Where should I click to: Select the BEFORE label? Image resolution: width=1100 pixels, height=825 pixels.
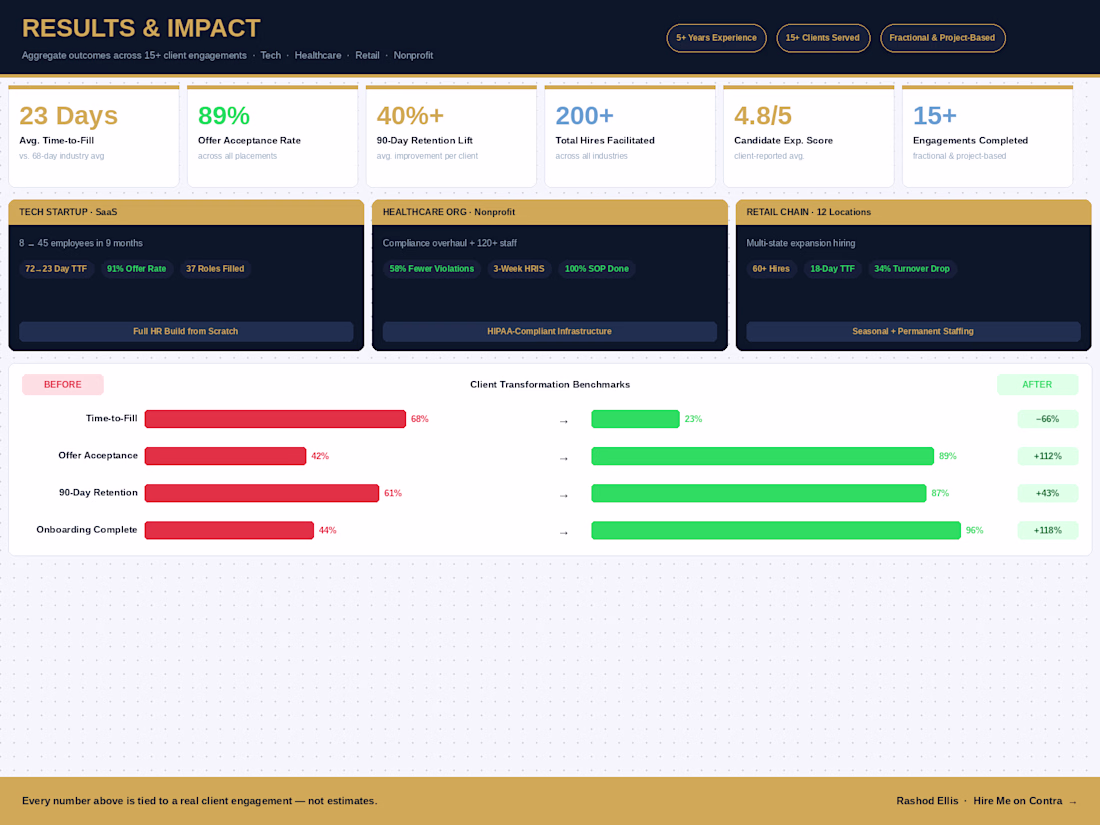(x=62, y=384)
